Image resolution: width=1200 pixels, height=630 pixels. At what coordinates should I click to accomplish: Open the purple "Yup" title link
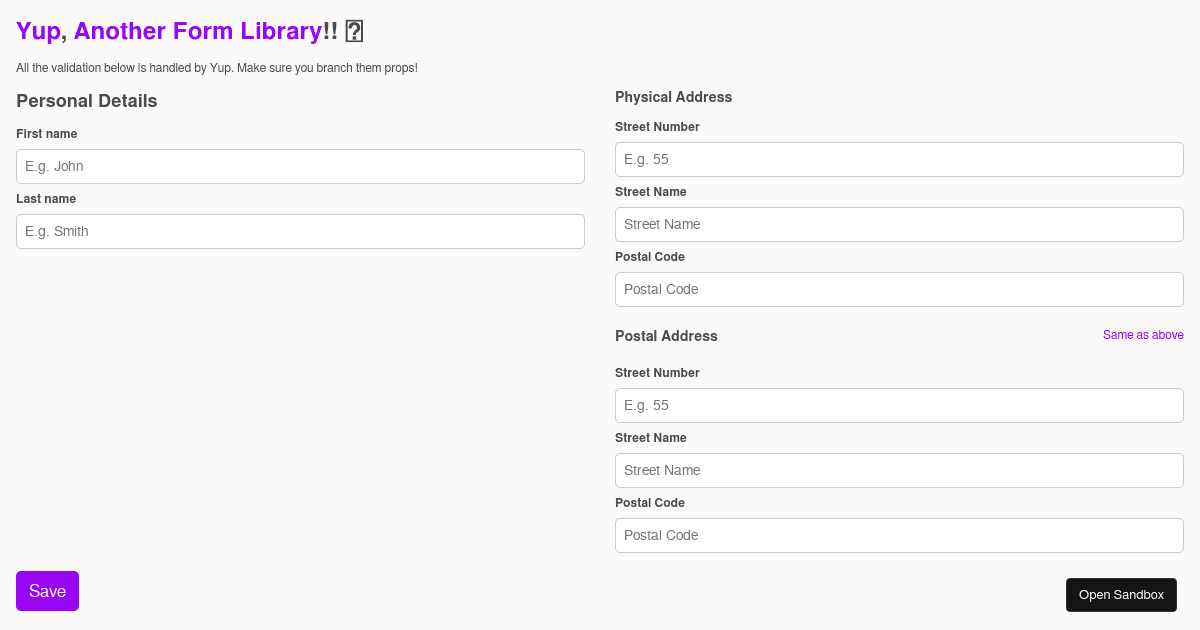pos(38,32)
